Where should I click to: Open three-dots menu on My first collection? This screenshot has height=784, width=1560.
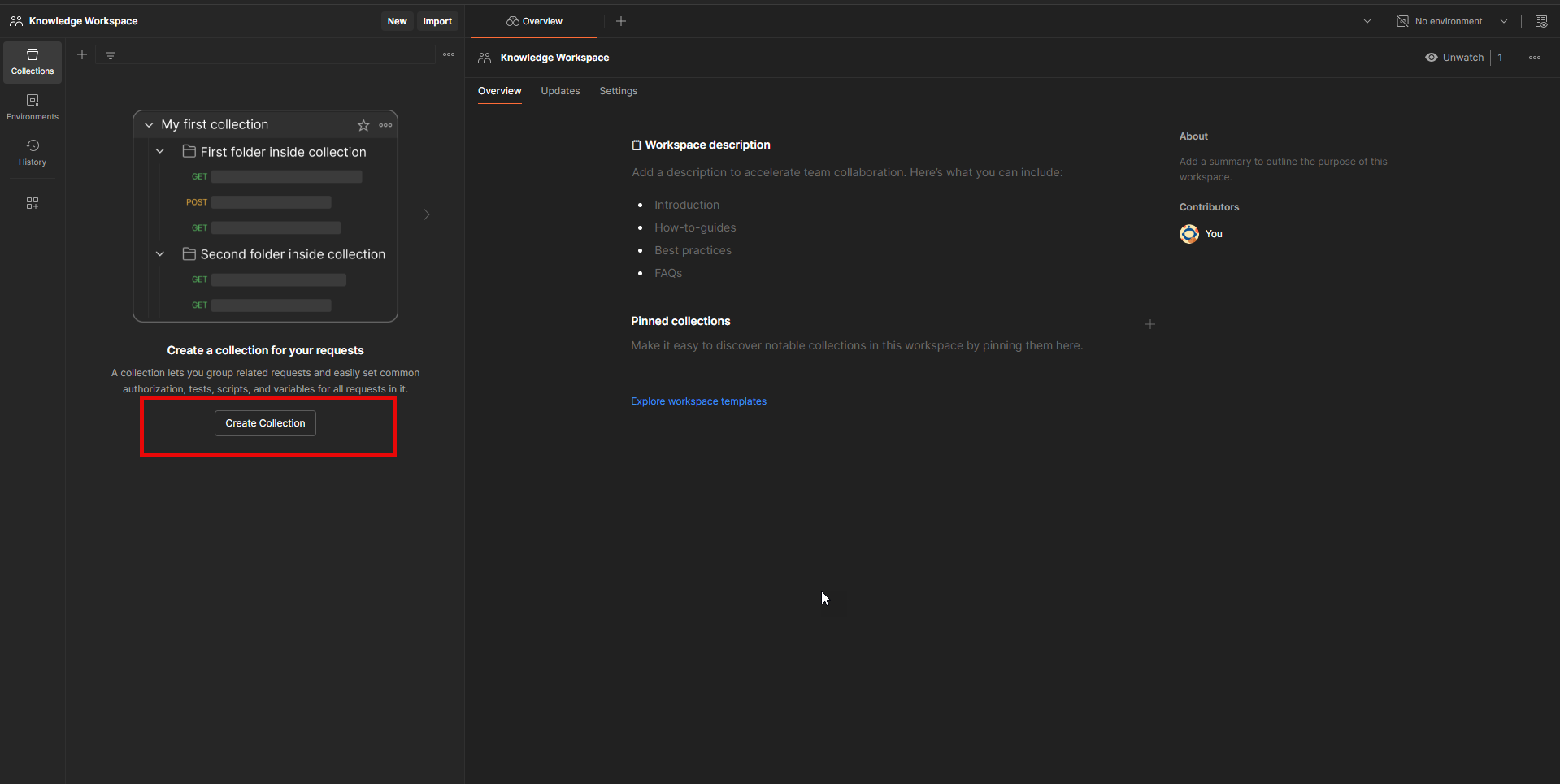[x=385, y=125]
